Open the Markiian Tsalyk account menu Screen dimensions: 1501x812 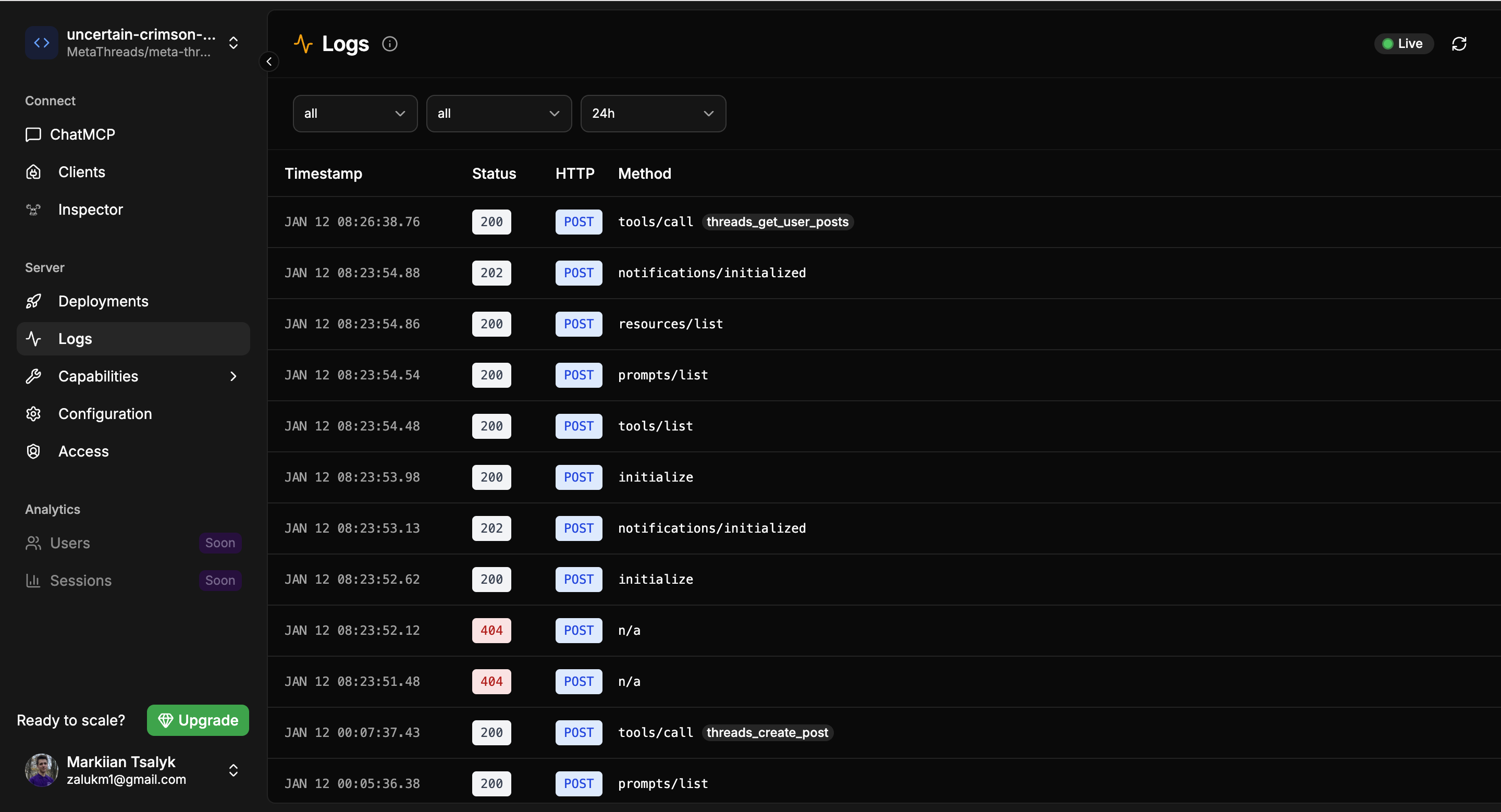[133, 770]
